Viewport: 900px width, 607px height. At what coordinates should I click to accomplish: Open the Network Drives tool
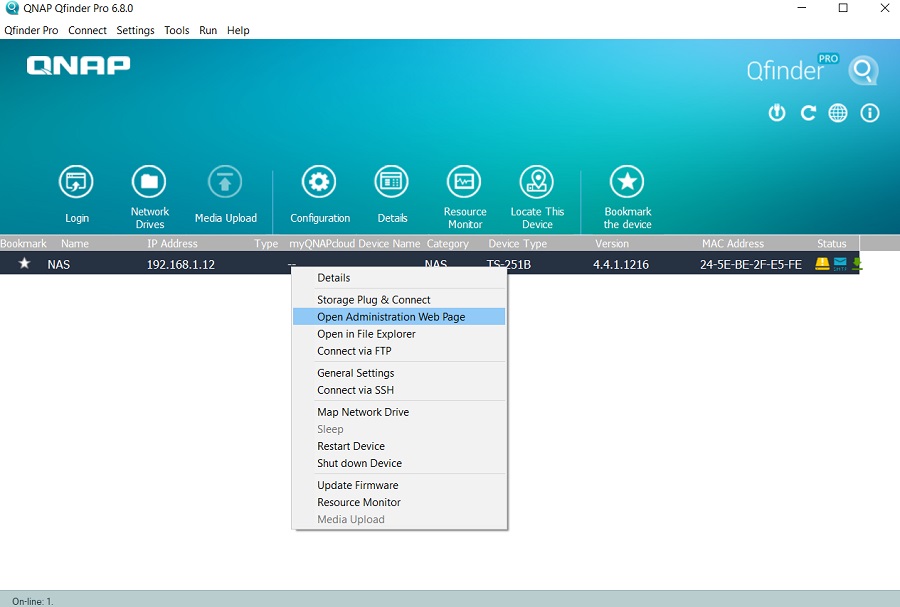point(149,182)
